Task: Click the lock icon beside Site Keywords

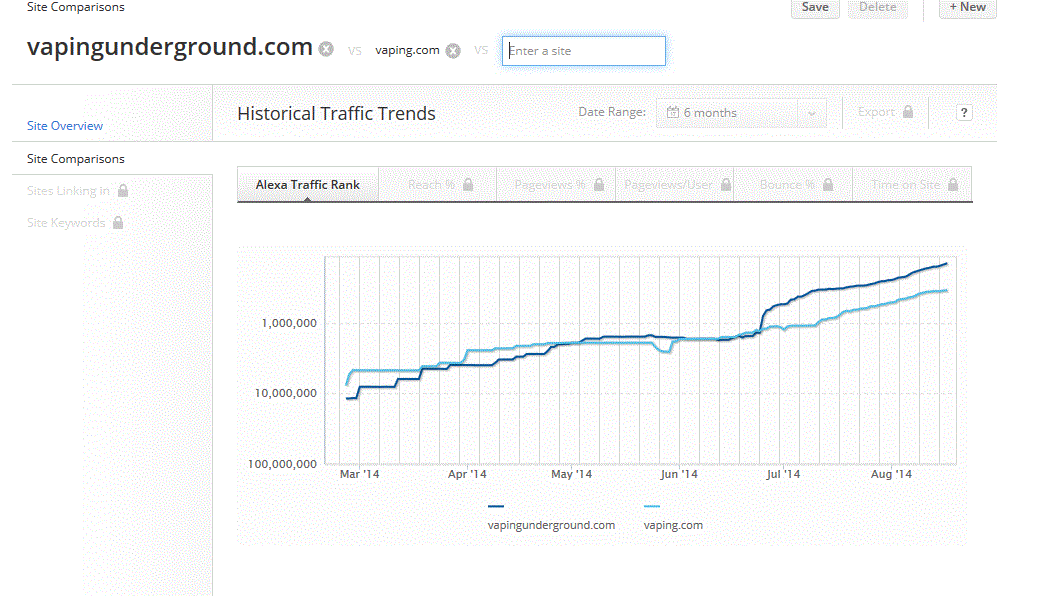Action: (x=117, y=223)
